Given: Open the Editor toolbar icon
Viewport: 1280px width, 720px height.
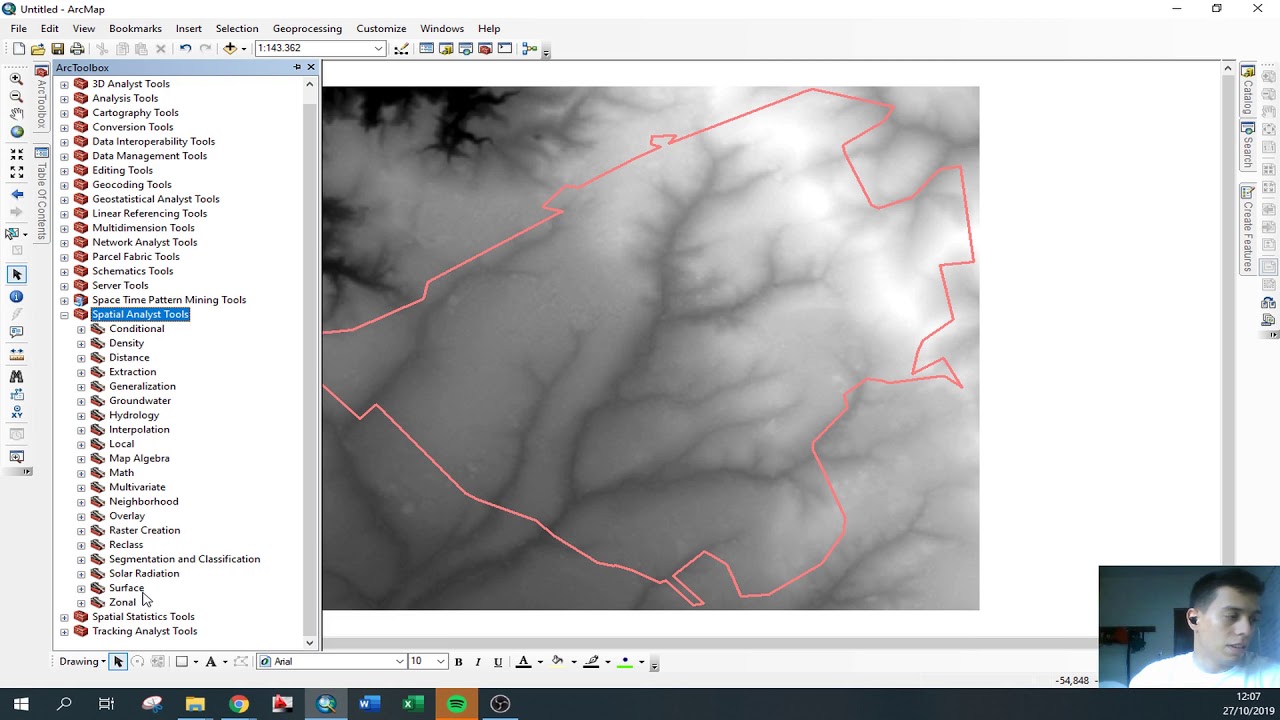Looking at the screenshot, I should [401, 48].
